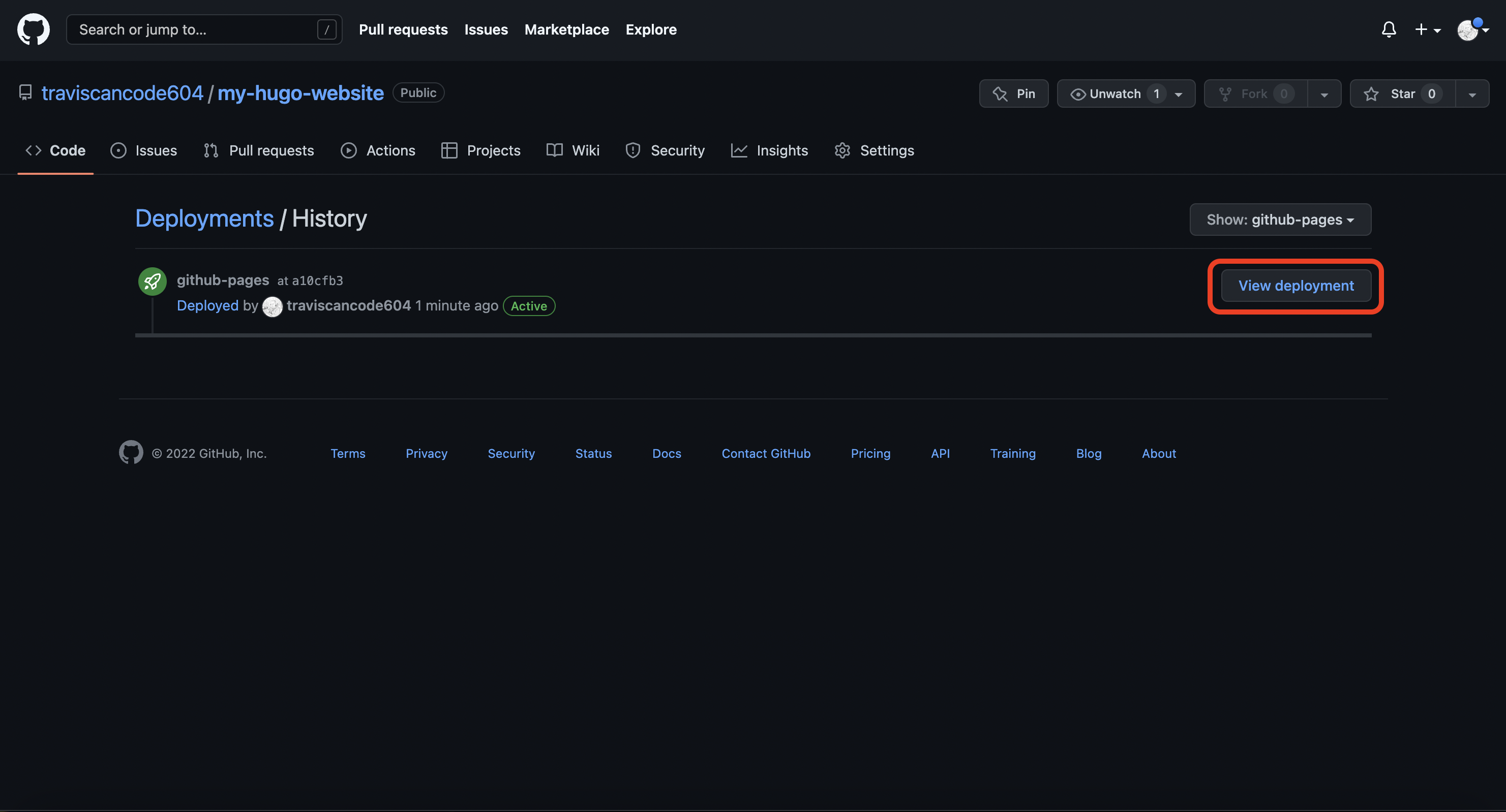Expand the Fork dropdown arrow

point(1323,93)
